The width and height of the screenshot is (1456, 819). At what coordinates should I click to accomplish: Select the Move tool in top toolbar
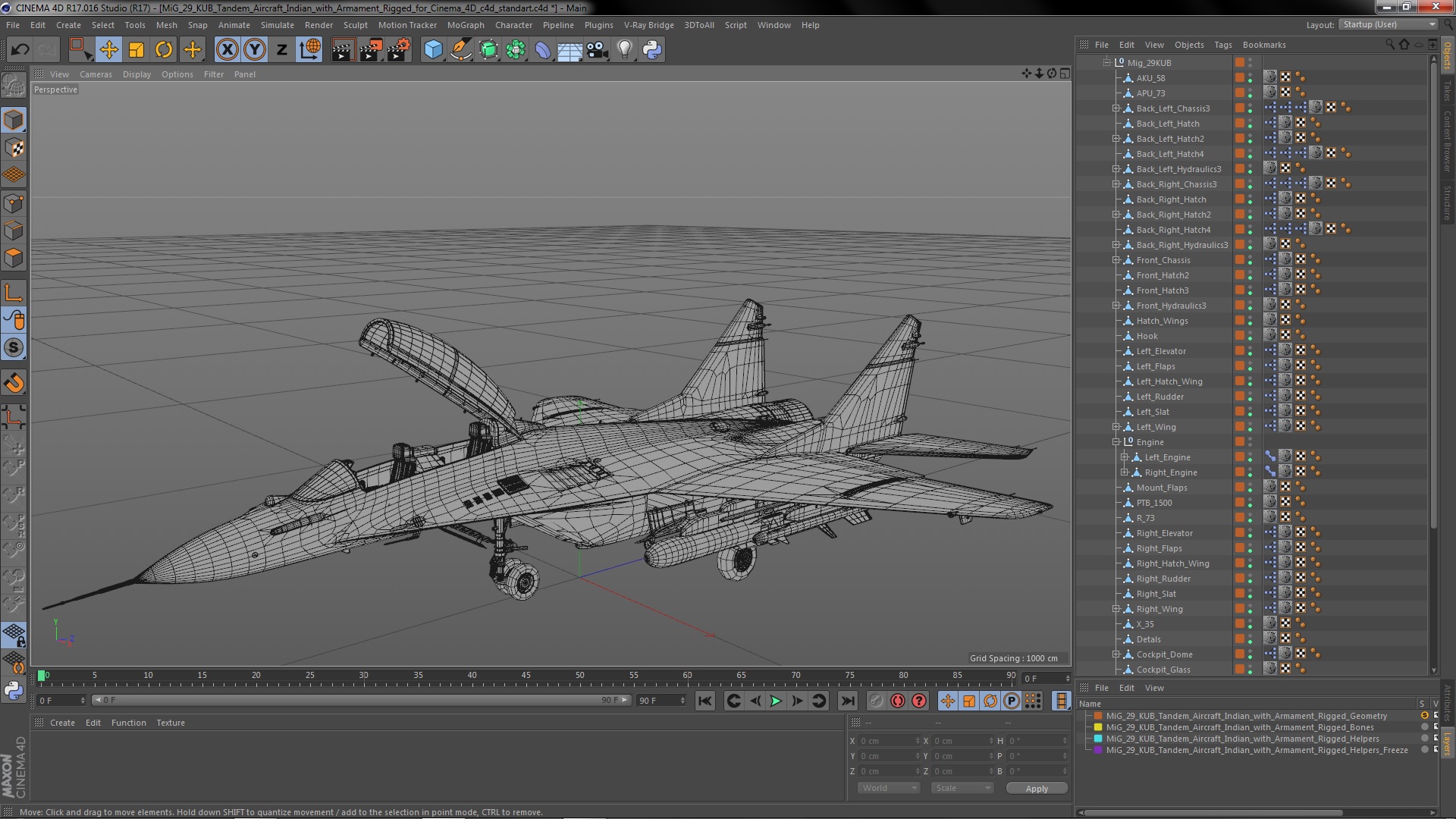click(x=108, y=50)
